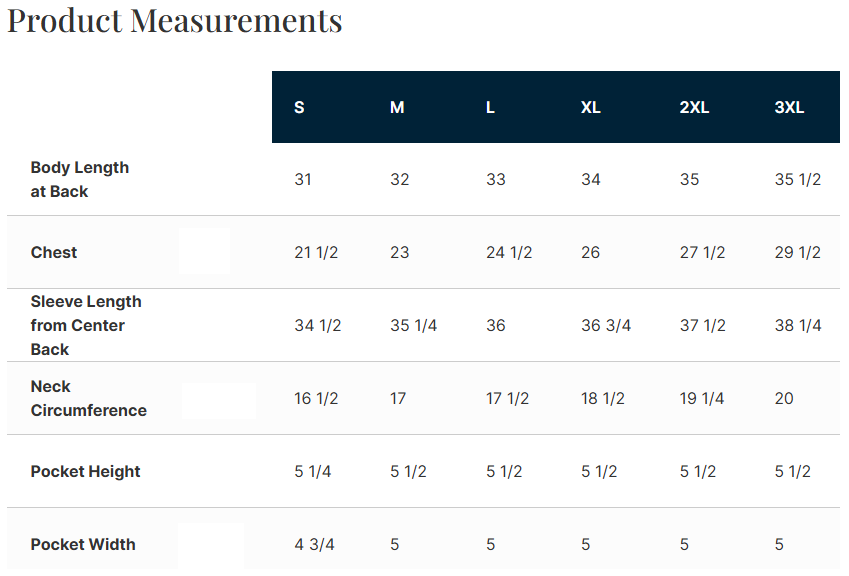Click the S size column header

click(x=299, y=108)
